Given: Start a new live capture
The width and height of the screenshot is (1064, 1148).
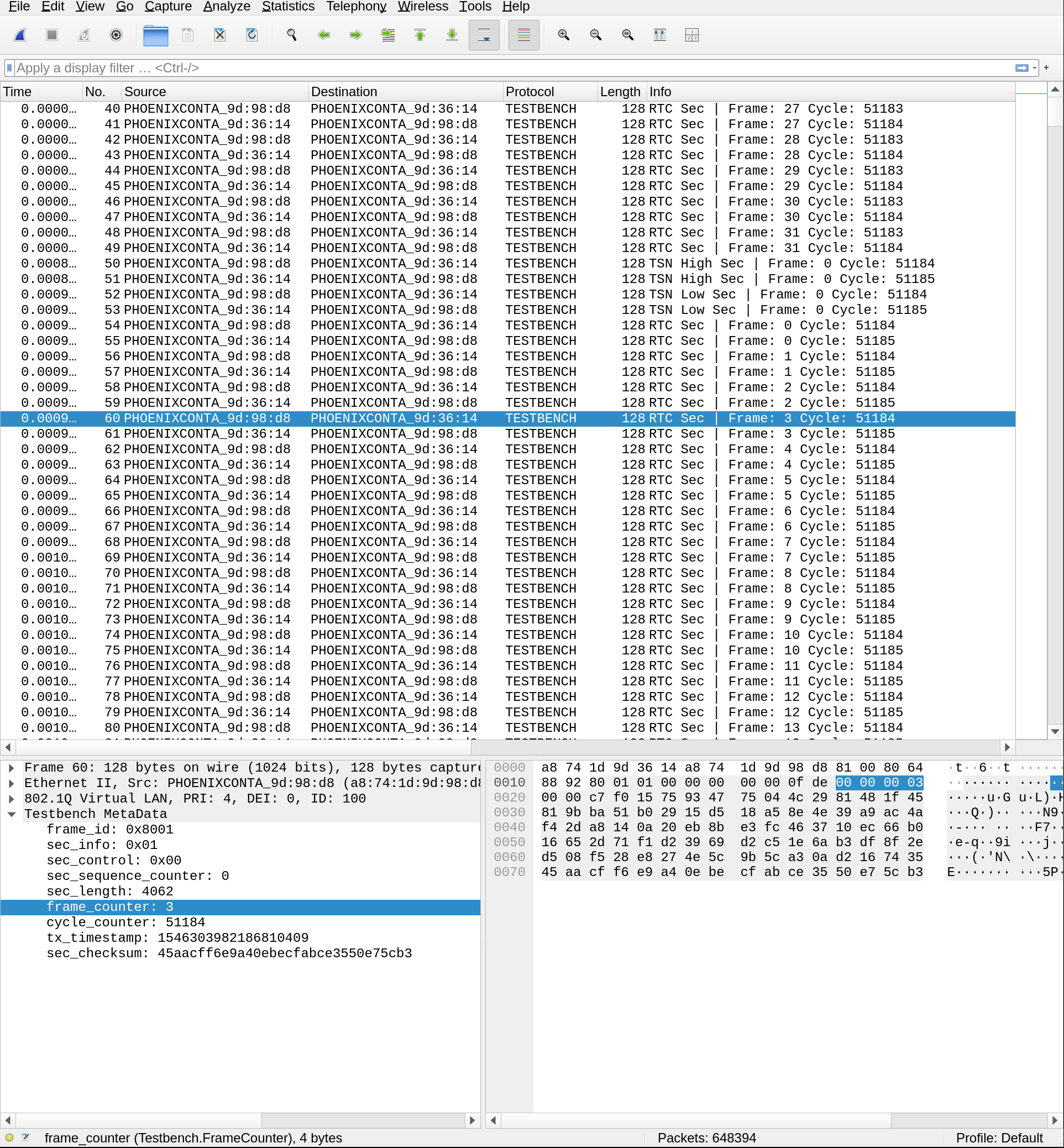Looking at the screenshot, I should click(x=19, y=35).
